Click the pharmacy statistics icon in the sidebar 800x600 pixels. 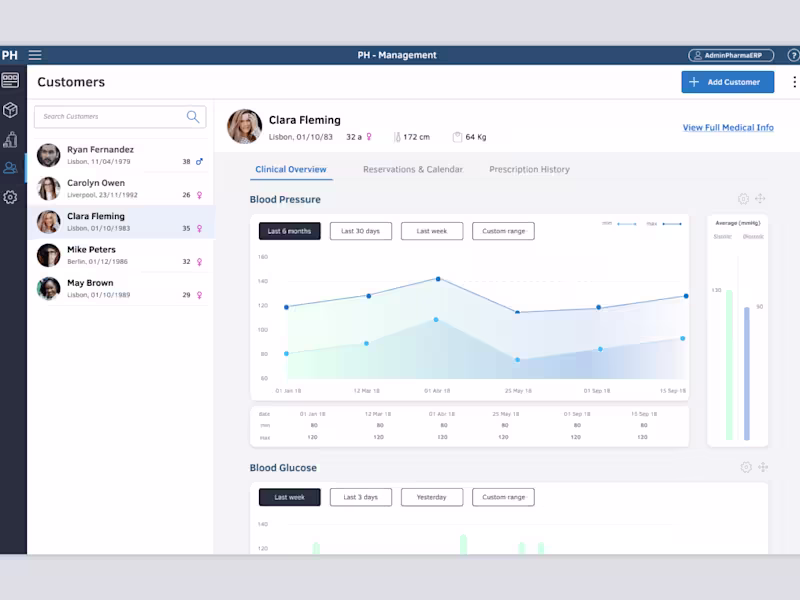[10, 141]
